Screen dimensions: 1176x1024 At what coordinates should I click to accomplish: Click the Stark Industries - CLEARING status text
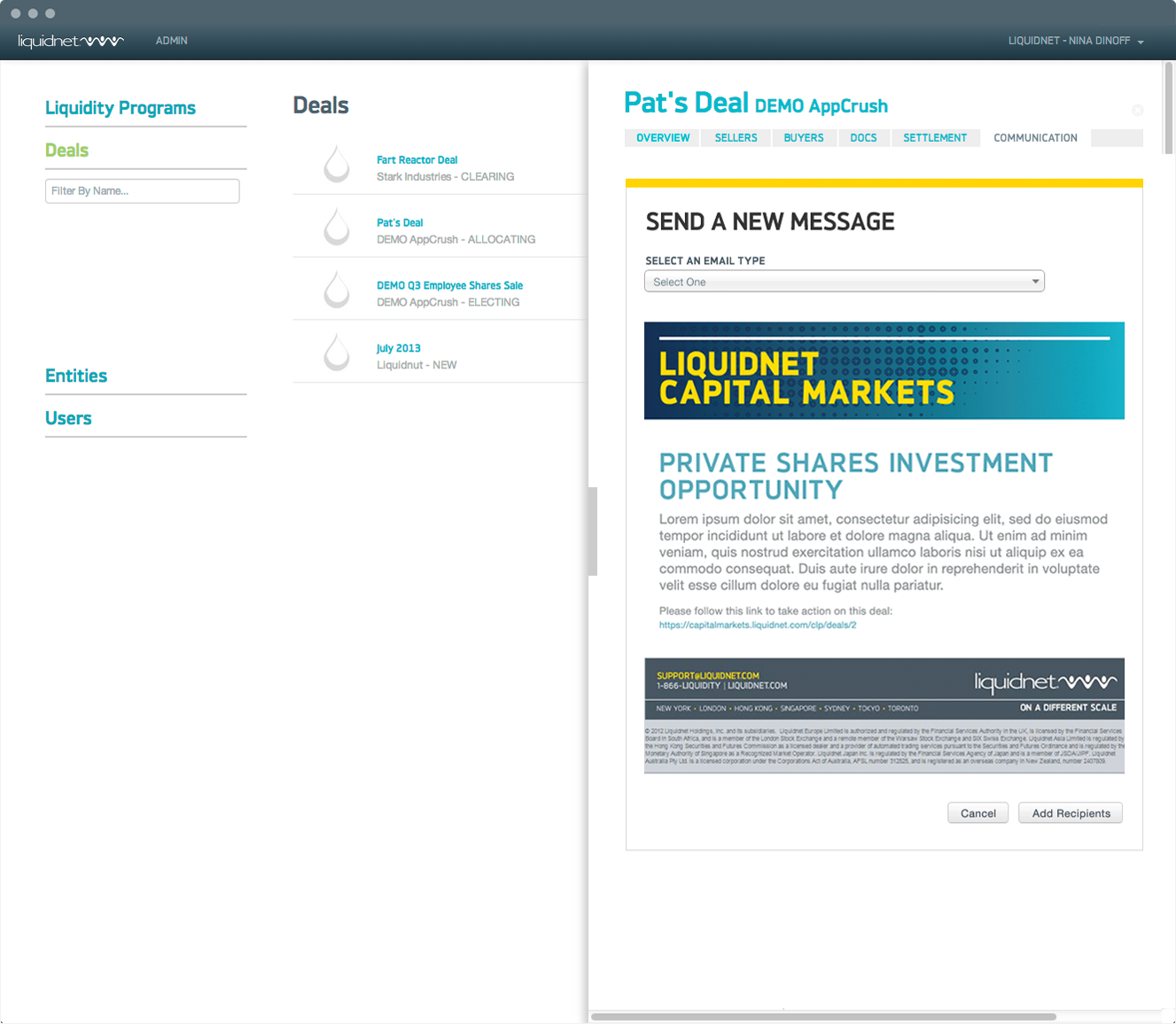[x=445, y=177]
